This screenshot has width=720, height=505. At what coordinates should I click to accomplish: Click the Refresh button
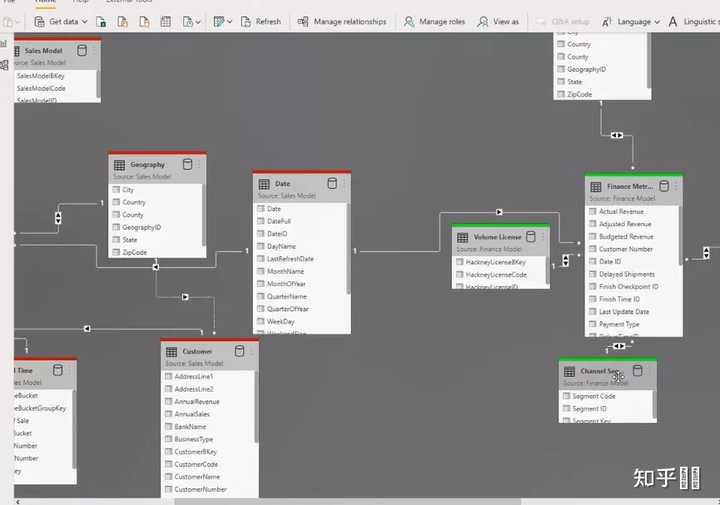click(261, 22)
